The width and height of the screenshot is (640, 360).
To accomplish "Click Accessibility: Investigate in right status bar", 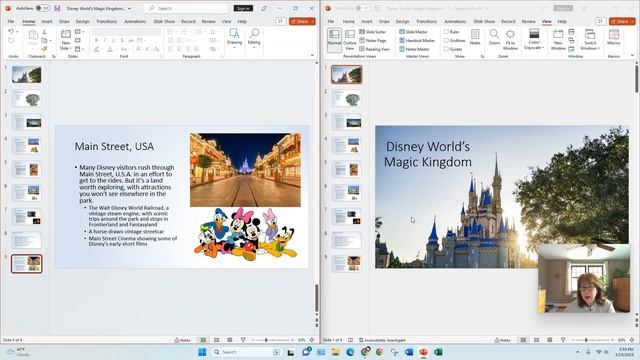I will [382, 340].
